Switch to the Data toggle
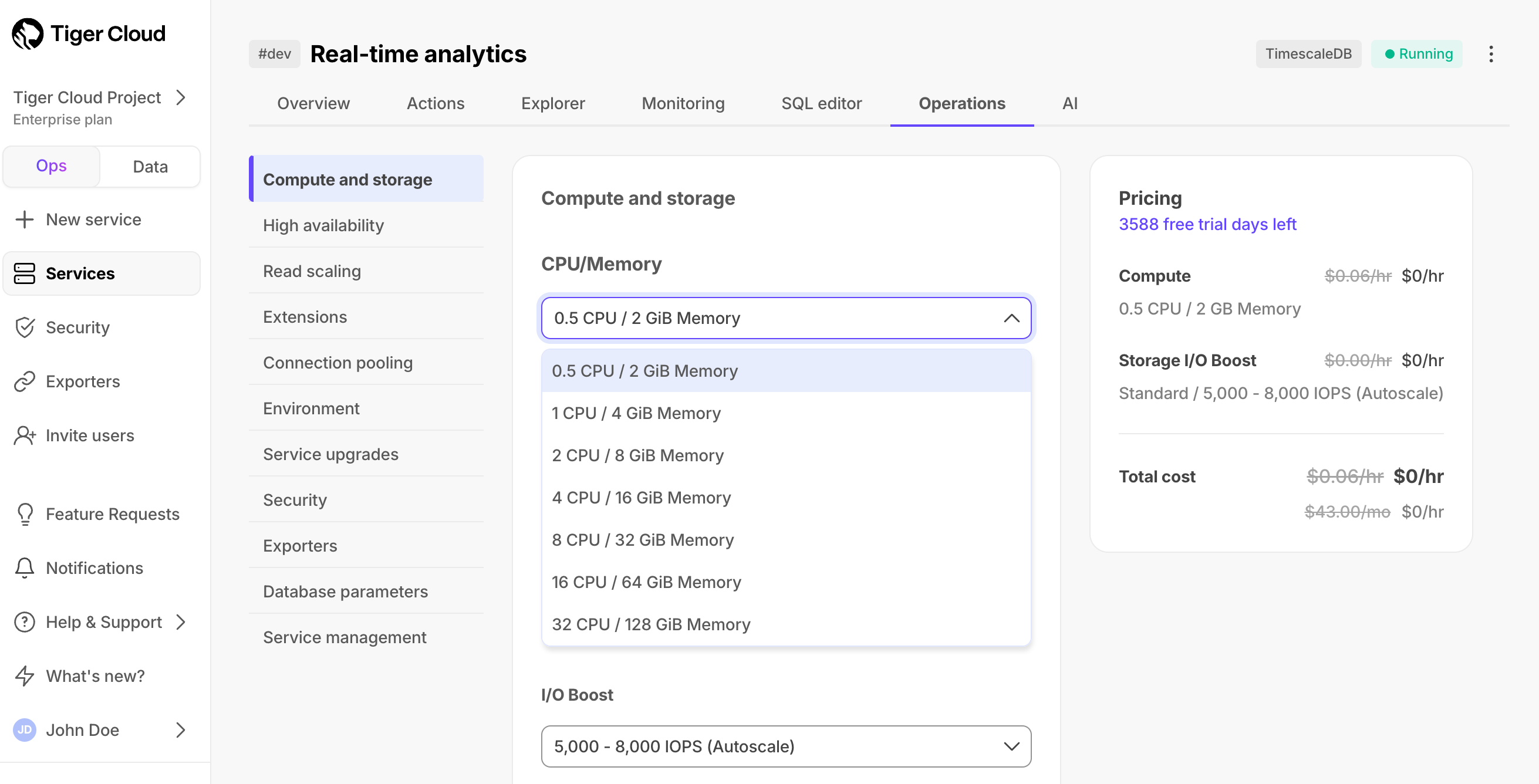Image resolution: width=1539 pixels, height=784 pixels. click(150, 166)
